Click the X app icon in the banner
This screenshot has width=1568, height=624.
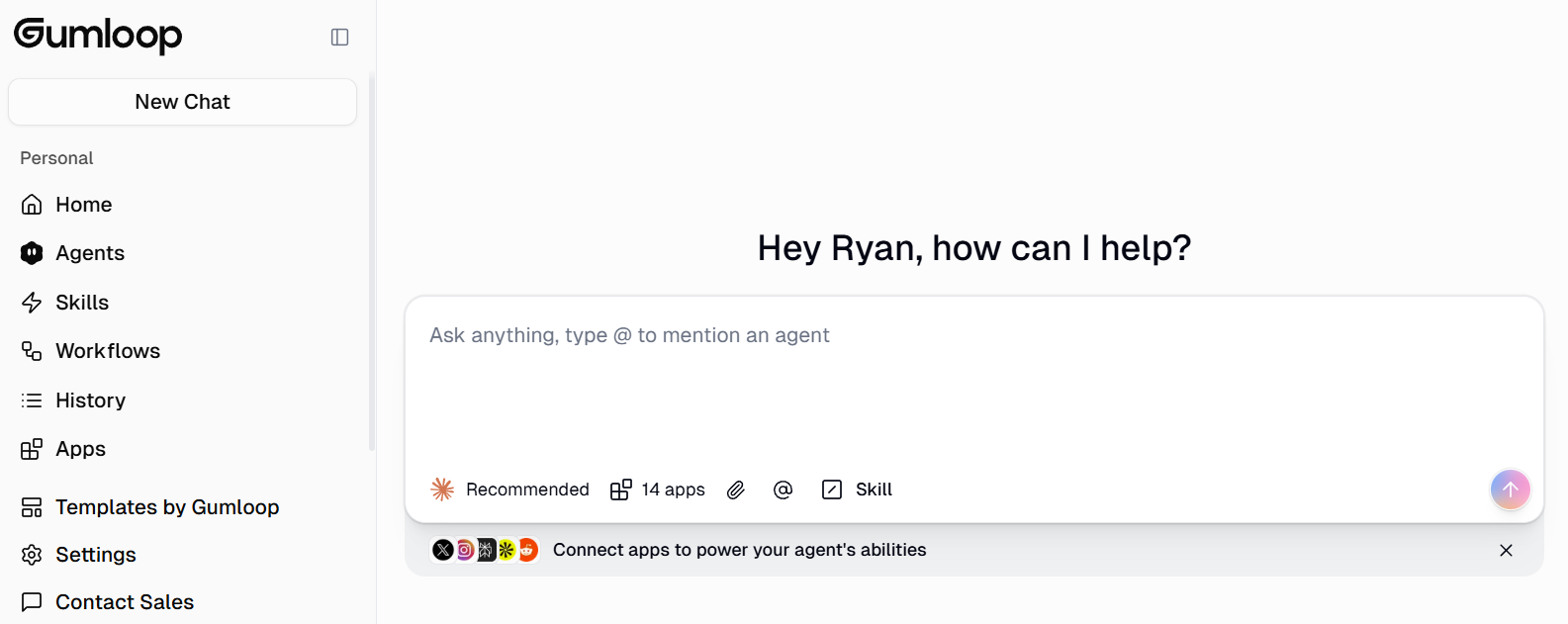click(x=443, y=550)
